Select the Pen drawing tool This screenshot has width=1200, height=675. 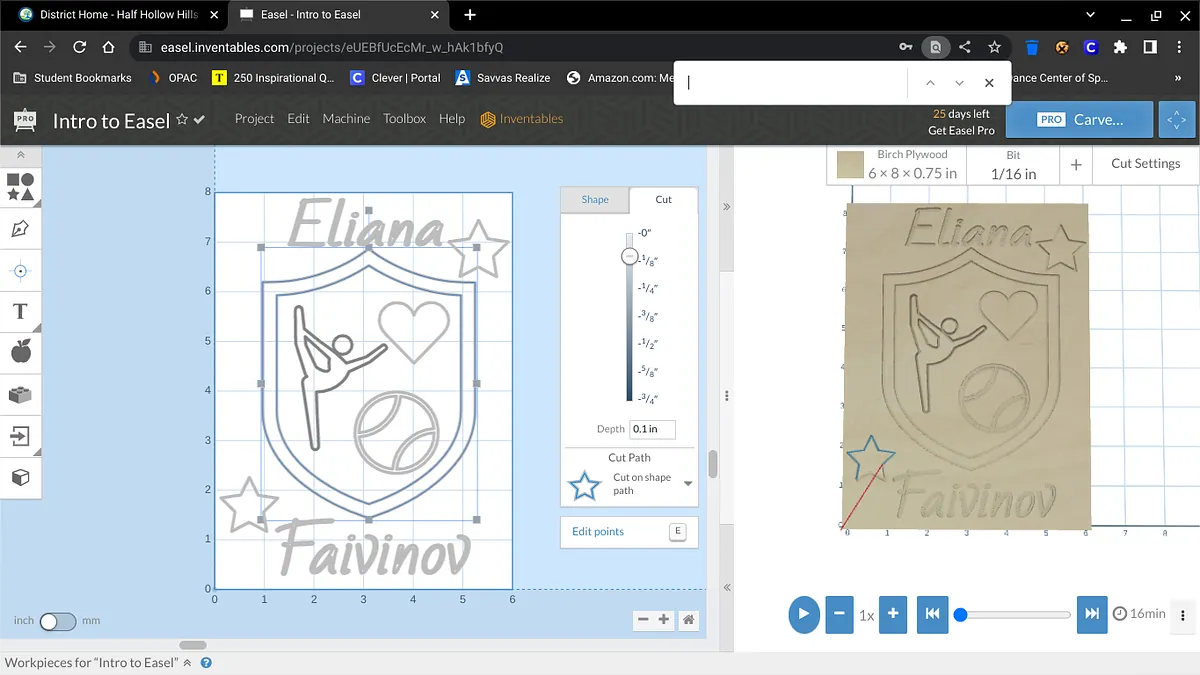(x=20, y=229)
